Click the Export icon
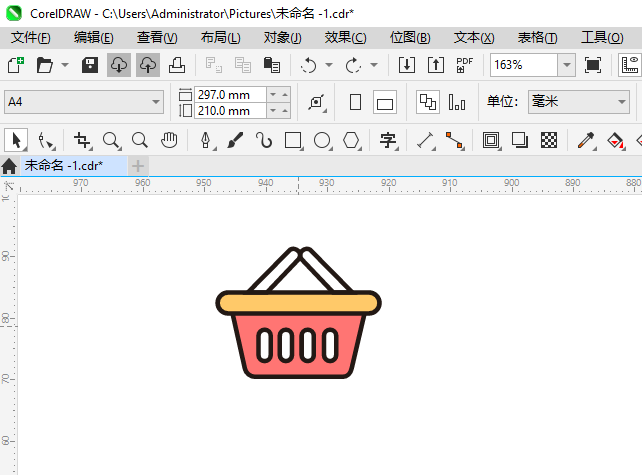Viewport: 642px width, 475px height. [x=436, y=65]
